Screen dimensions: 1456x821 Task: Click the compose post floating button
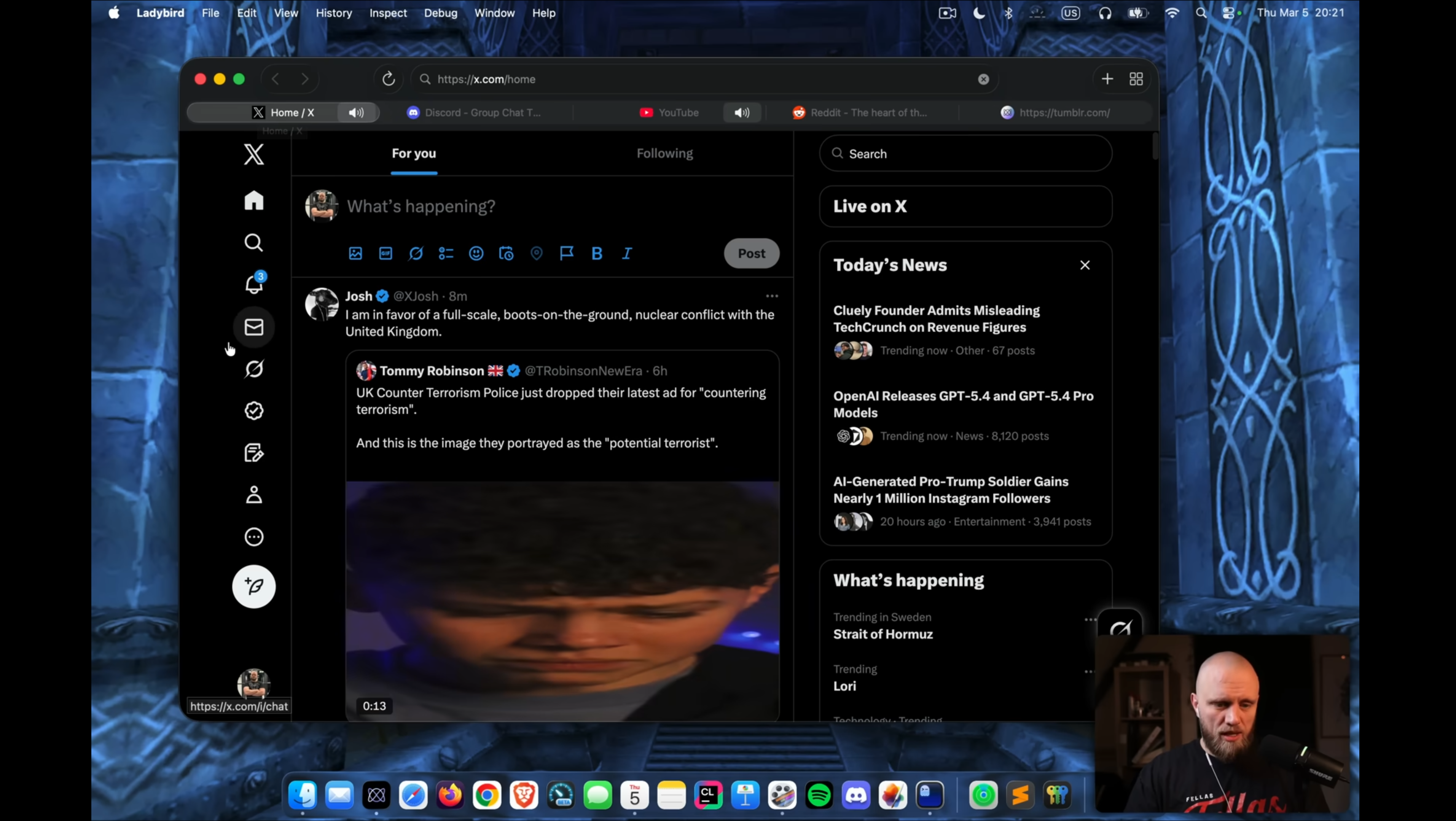click(x=254, y=587)
